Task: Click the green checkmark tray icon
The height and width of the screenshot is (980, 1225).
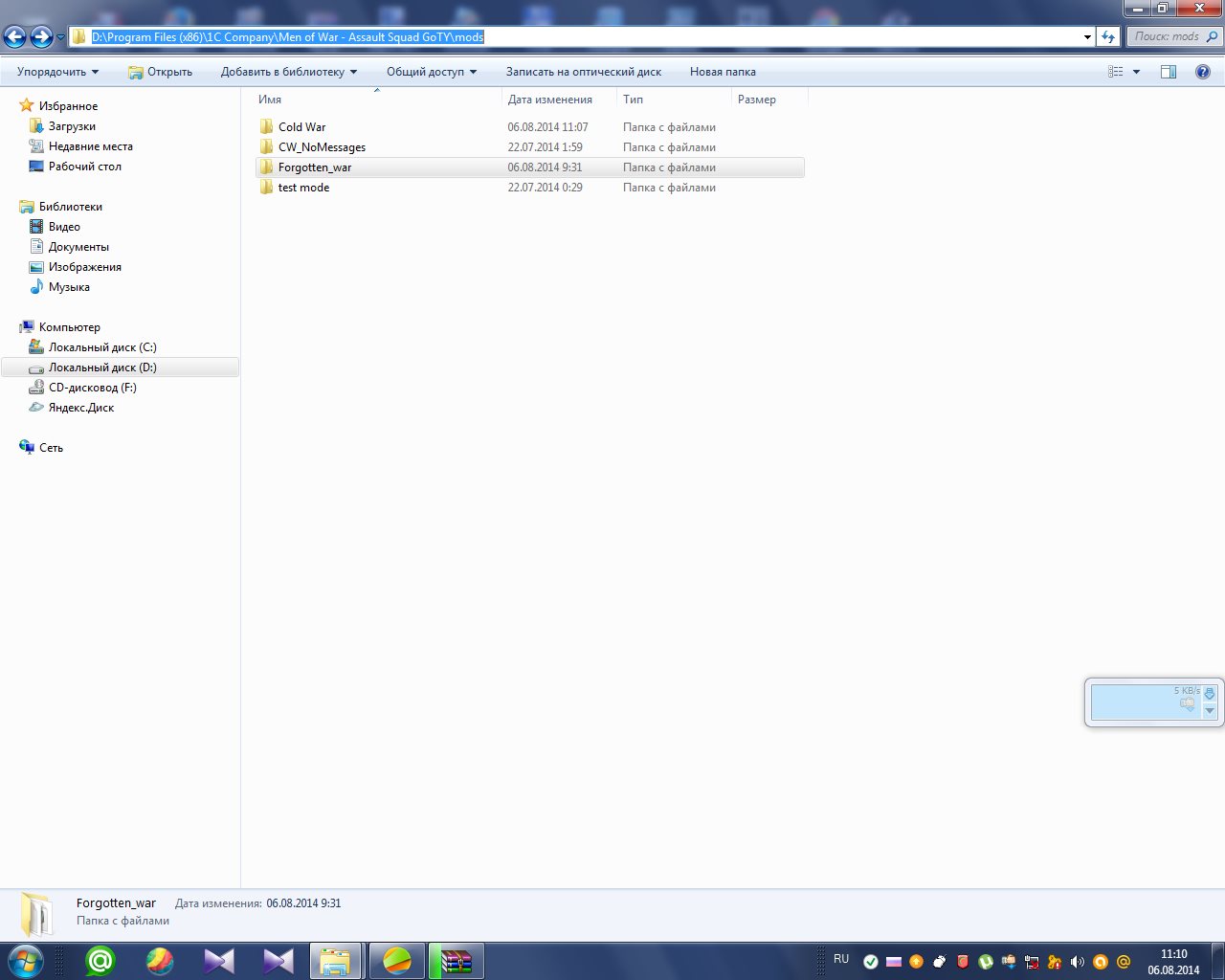Action: 871,962
